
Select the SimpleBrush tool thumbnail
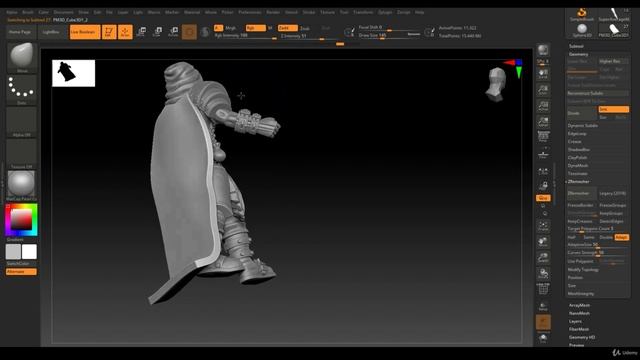pyautogui.click(x=582, y=15)
